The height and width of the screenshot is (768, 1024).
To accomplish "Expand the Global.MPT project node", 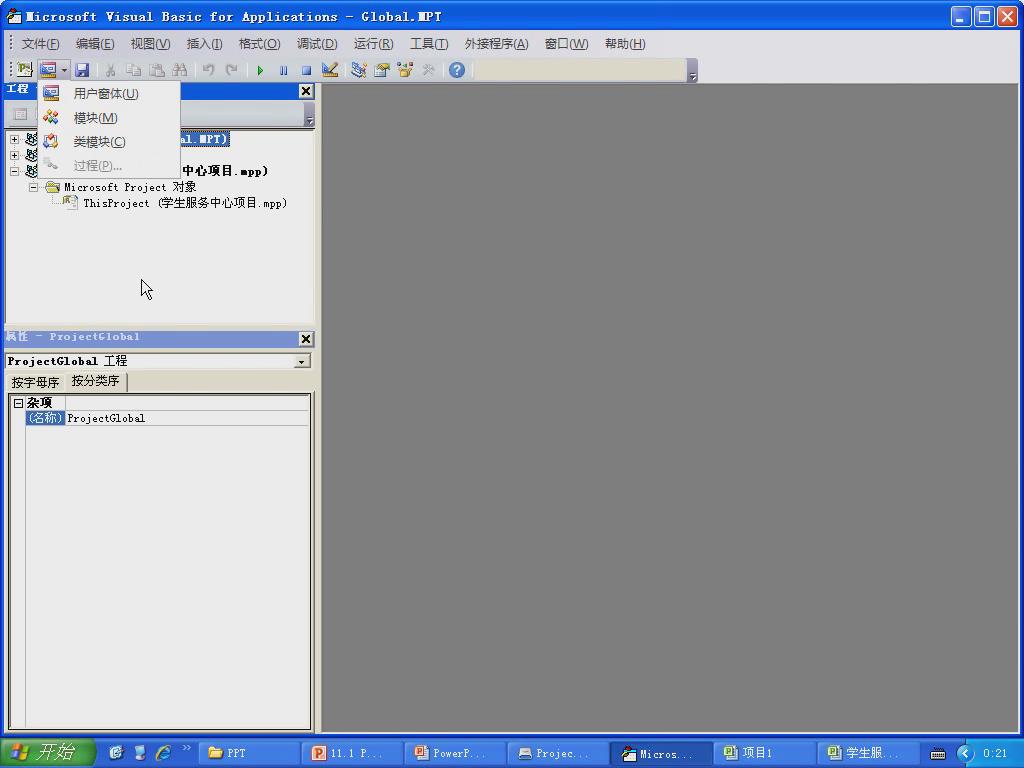I will (14, 139).
